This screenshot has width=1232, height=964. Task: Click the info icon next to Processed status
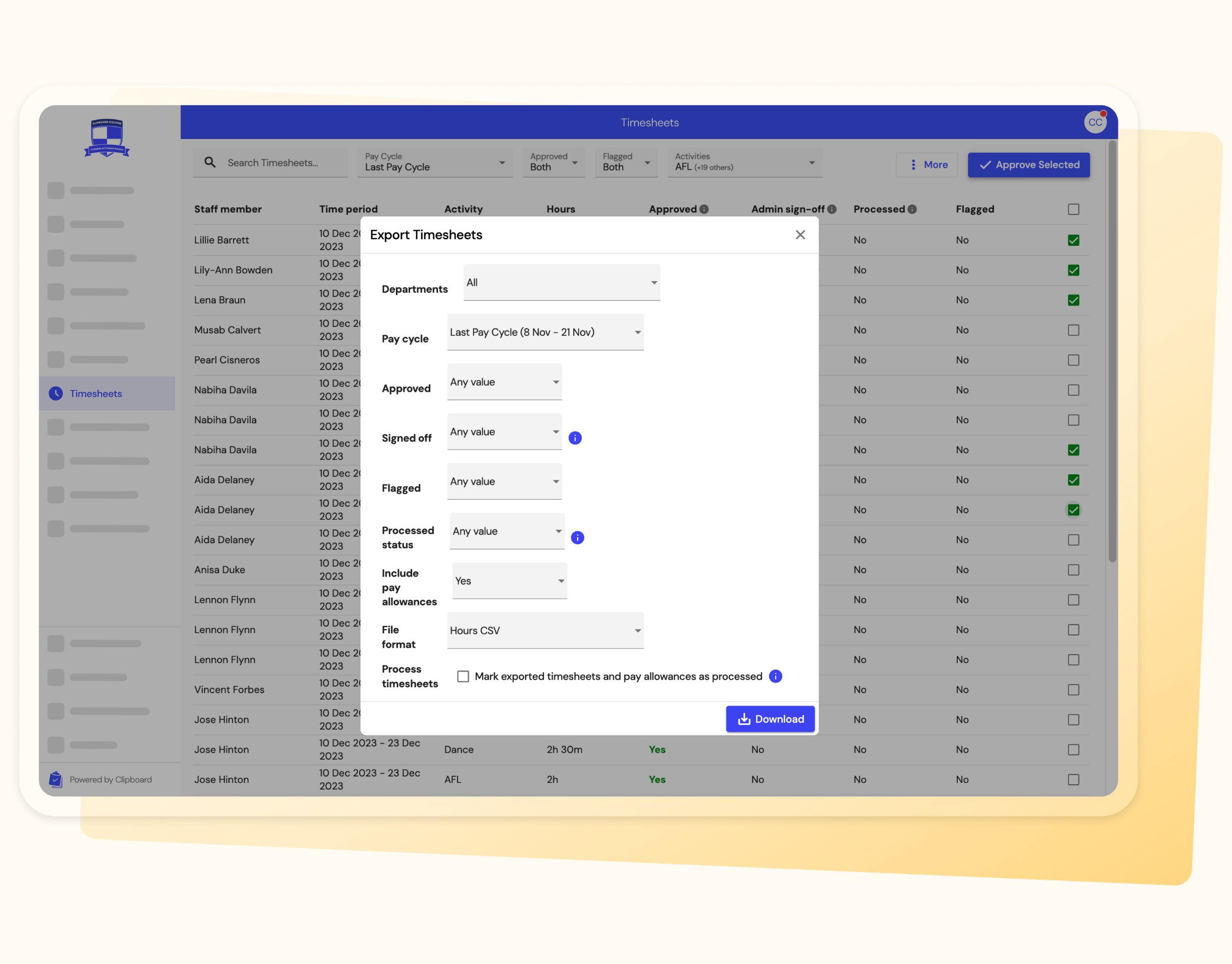[577, 537]
